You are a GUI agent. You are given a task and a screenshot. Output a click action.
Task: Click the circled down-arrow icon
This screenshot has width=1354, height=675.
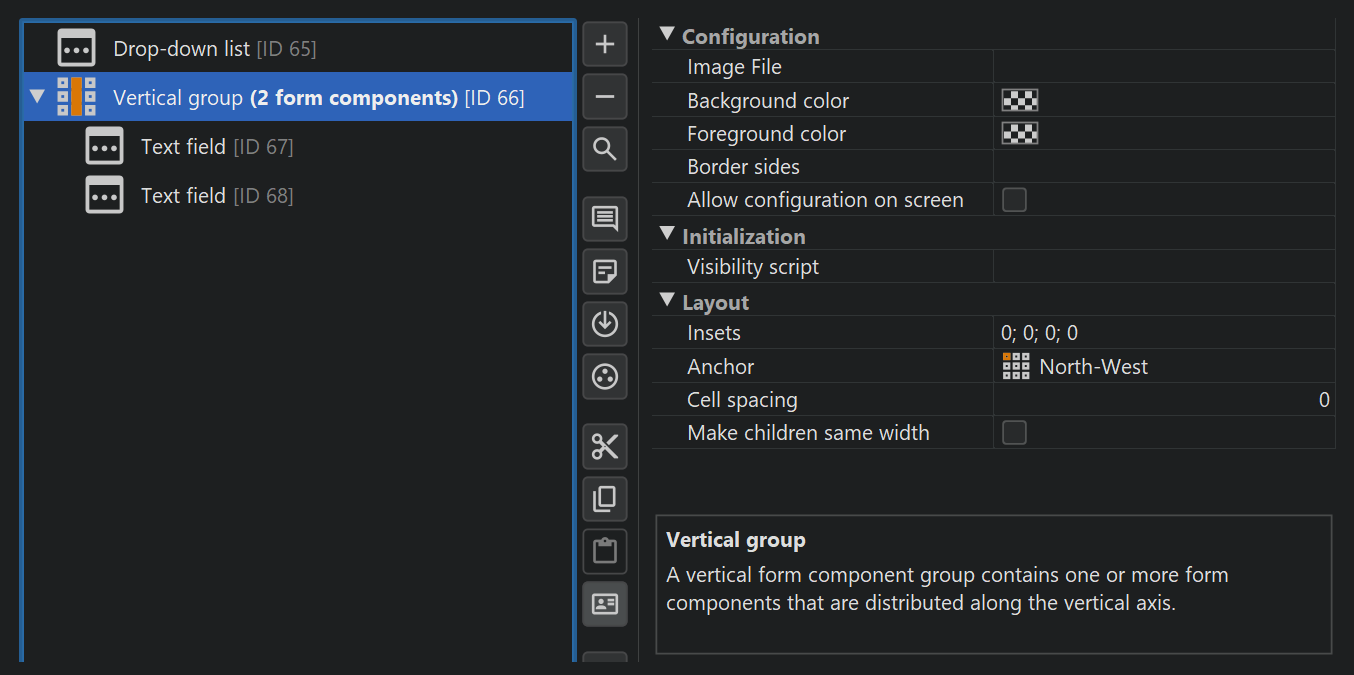click(x=605, y=324)
